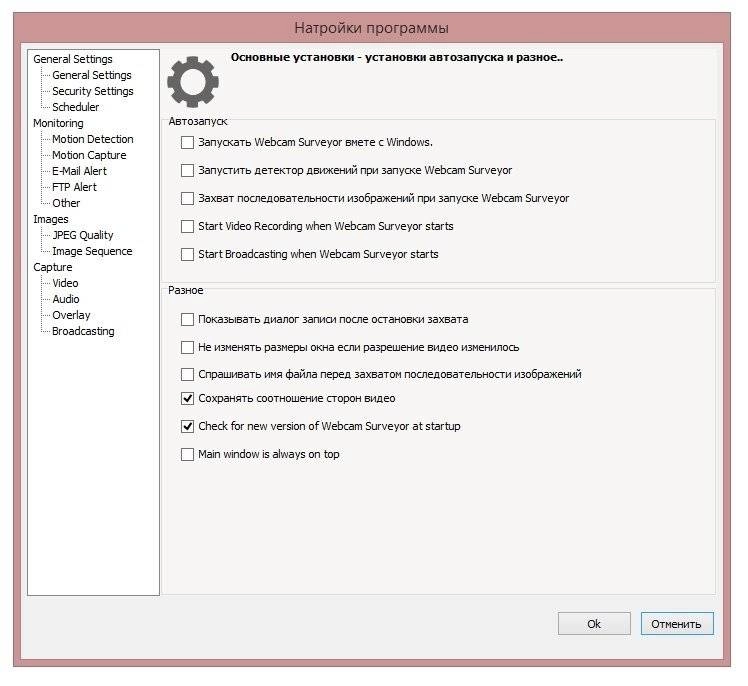The width and height of the screenshot is (748, 686).
Task: Open JPEG Quality settings
Action: pos(83,235)
